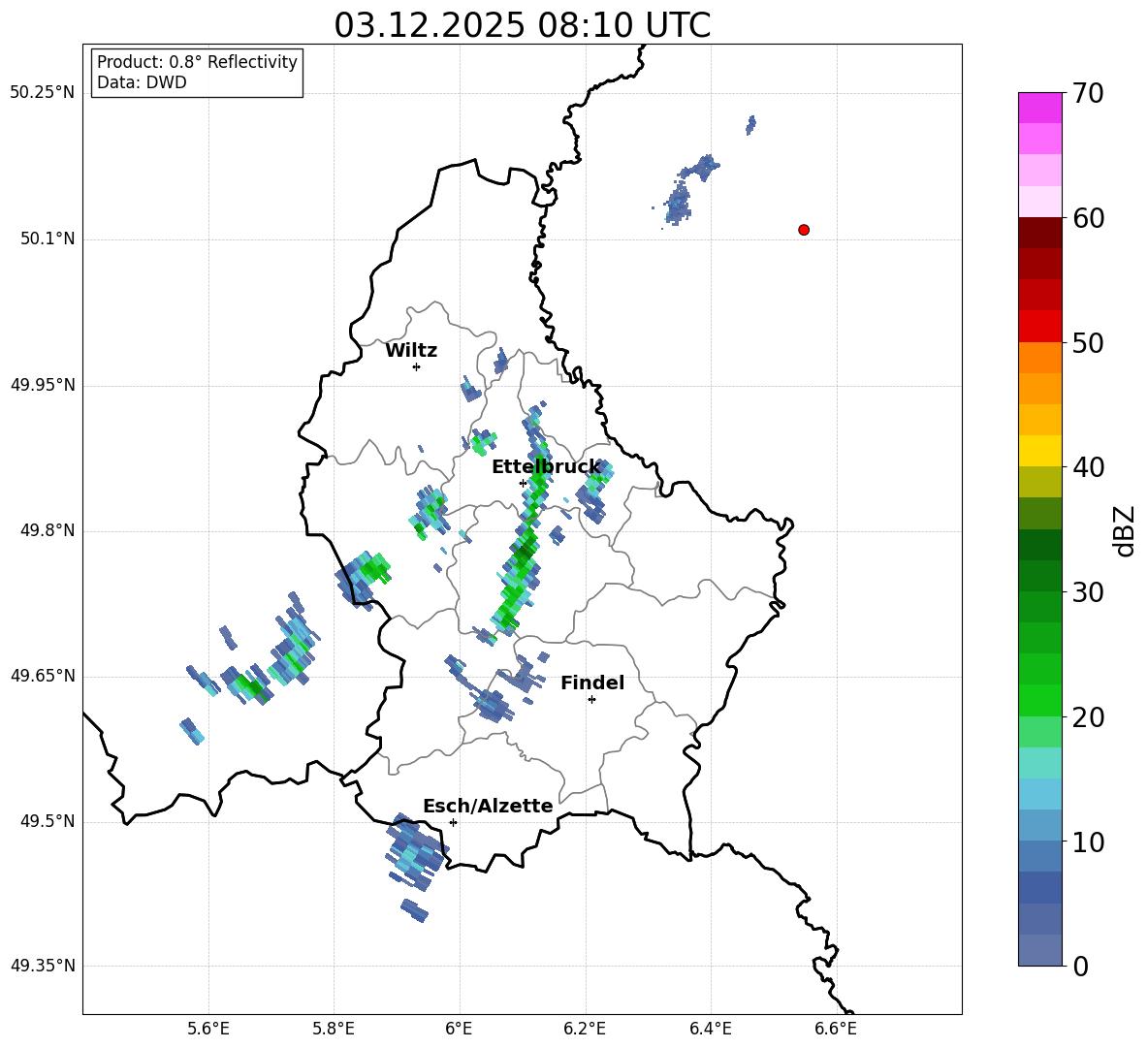Click the 6.4°E longitude label
Viewport: 1148px width, 1048px height.
point(710,1029)
